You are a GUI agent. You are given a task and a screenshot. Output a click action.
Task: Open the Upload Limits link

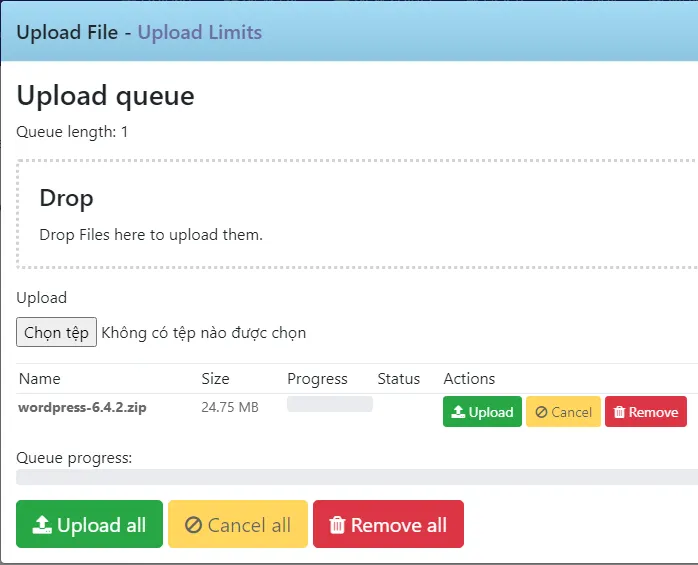pyautogui.click(x=200, y=32)
